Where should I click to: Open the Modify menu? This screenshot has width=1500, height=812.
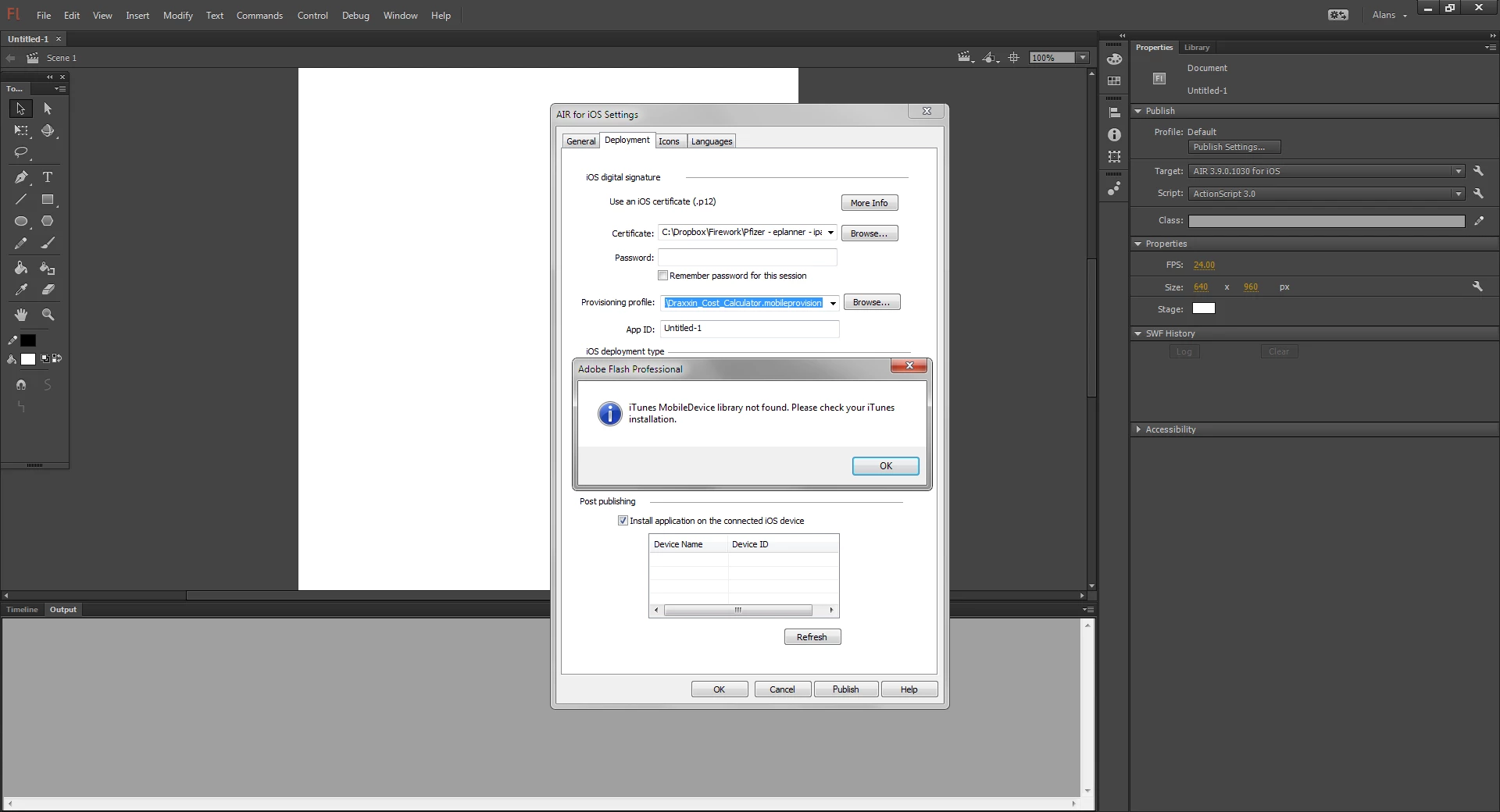pos(178,16)
